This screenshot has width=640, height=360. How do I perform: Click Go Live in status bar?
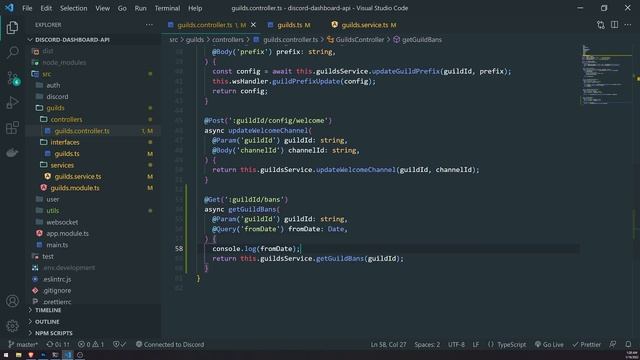coord(549,344)
